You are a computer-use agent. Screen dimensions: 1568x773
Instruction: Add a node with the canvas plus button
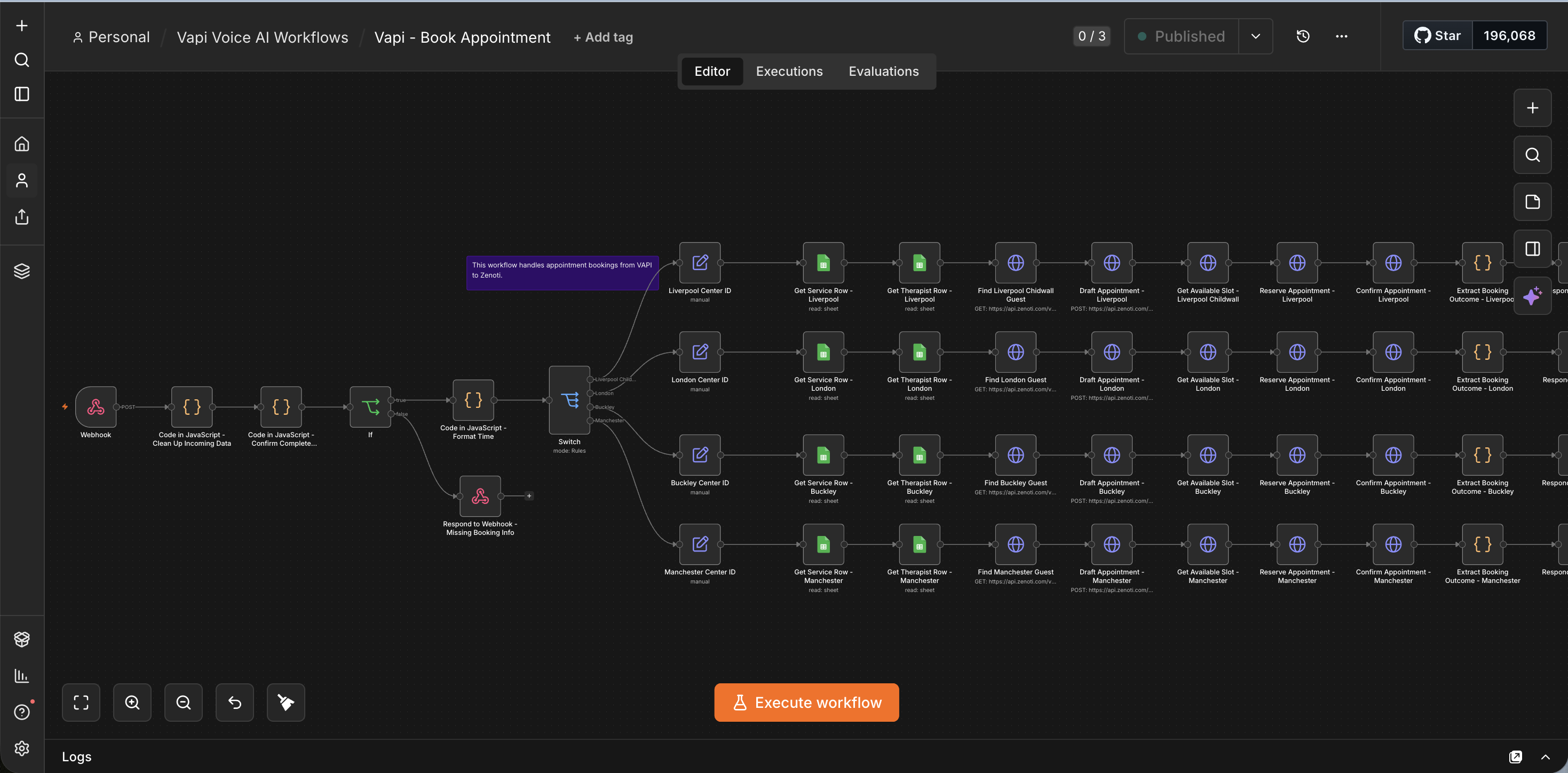tap(1532, 108)
